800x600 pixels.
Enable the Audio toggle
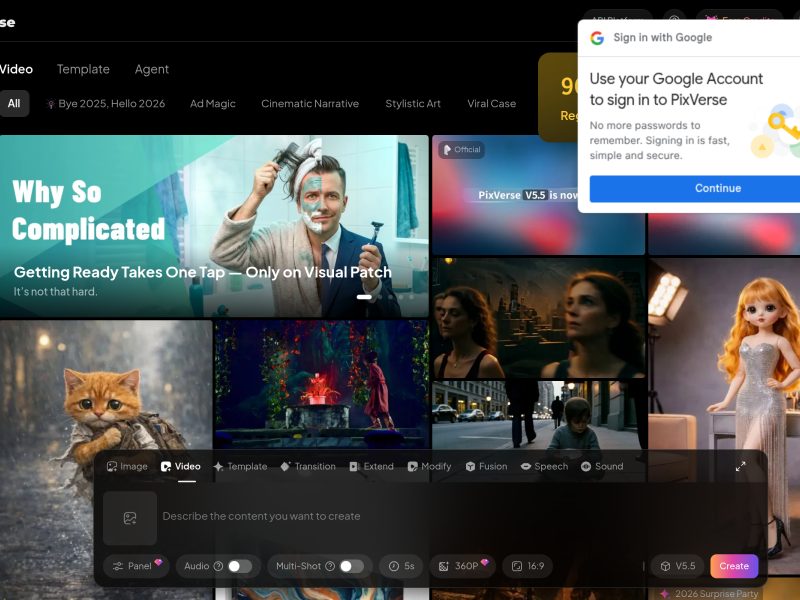pos(239,566)
